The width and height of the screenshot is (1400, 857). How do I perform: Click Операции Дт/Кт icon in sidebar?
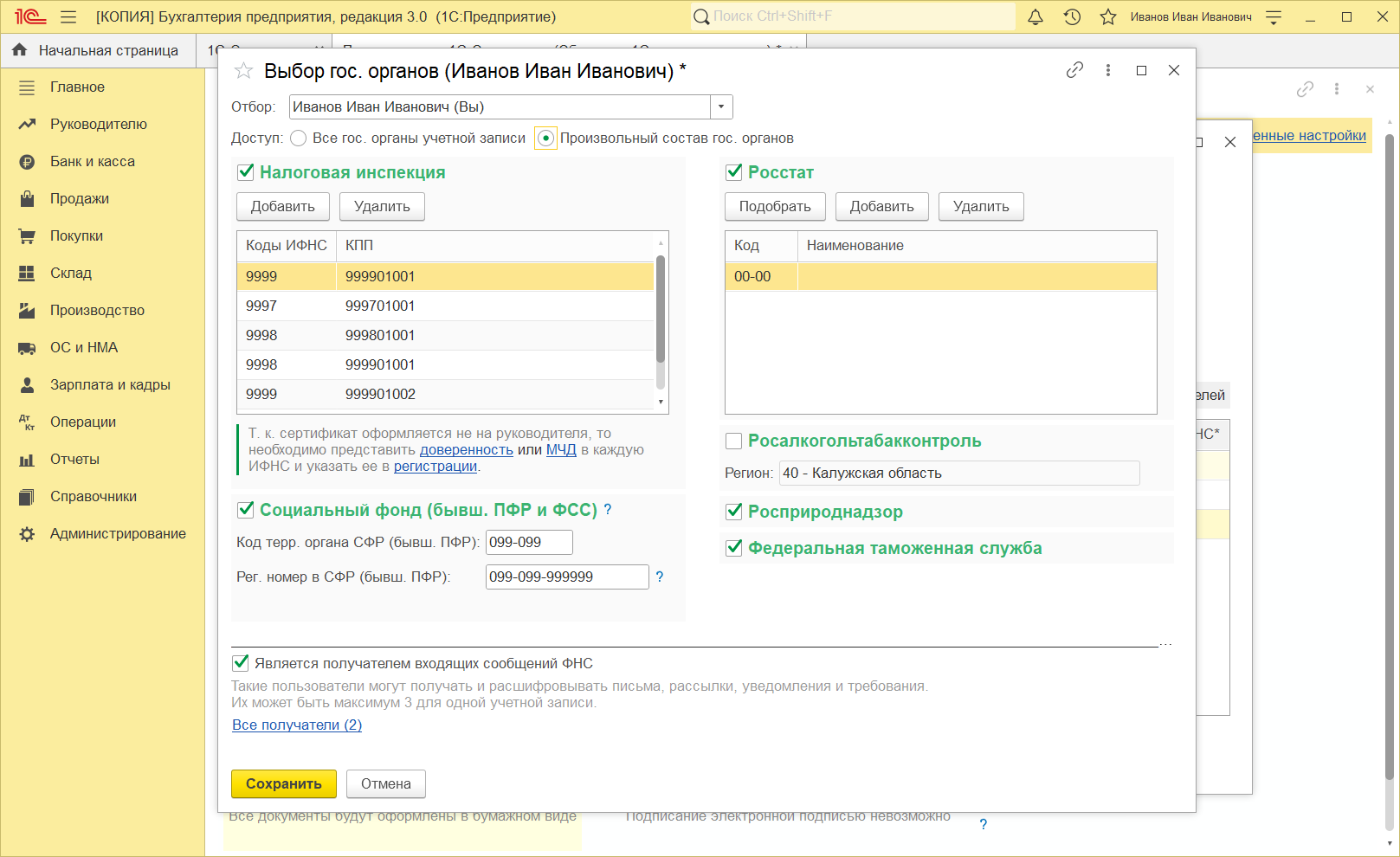(27, 422)
